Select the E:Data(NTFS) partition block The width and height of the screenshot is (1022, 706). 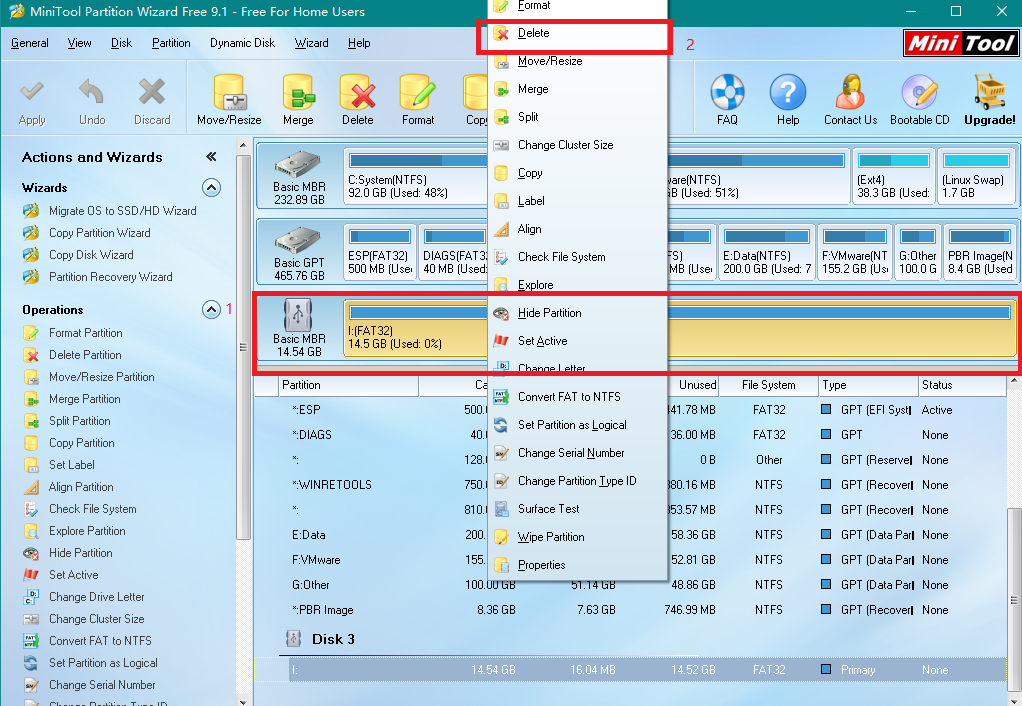coord(767,252)
